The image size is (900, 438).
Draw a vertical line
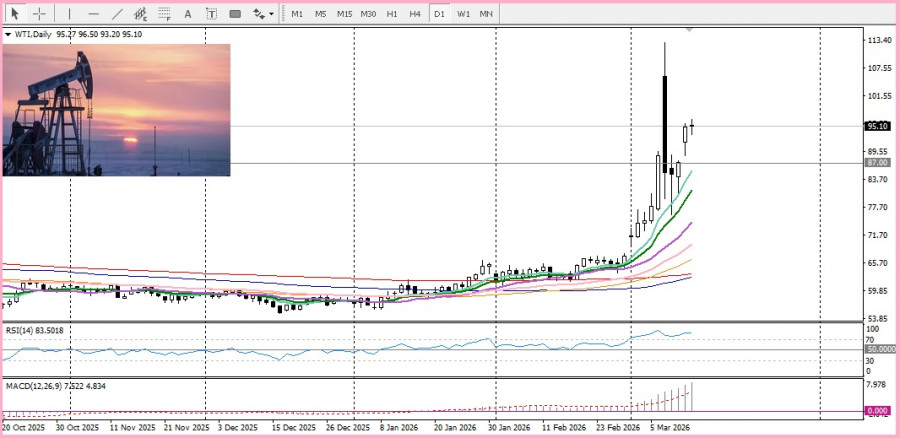[69, 14]
